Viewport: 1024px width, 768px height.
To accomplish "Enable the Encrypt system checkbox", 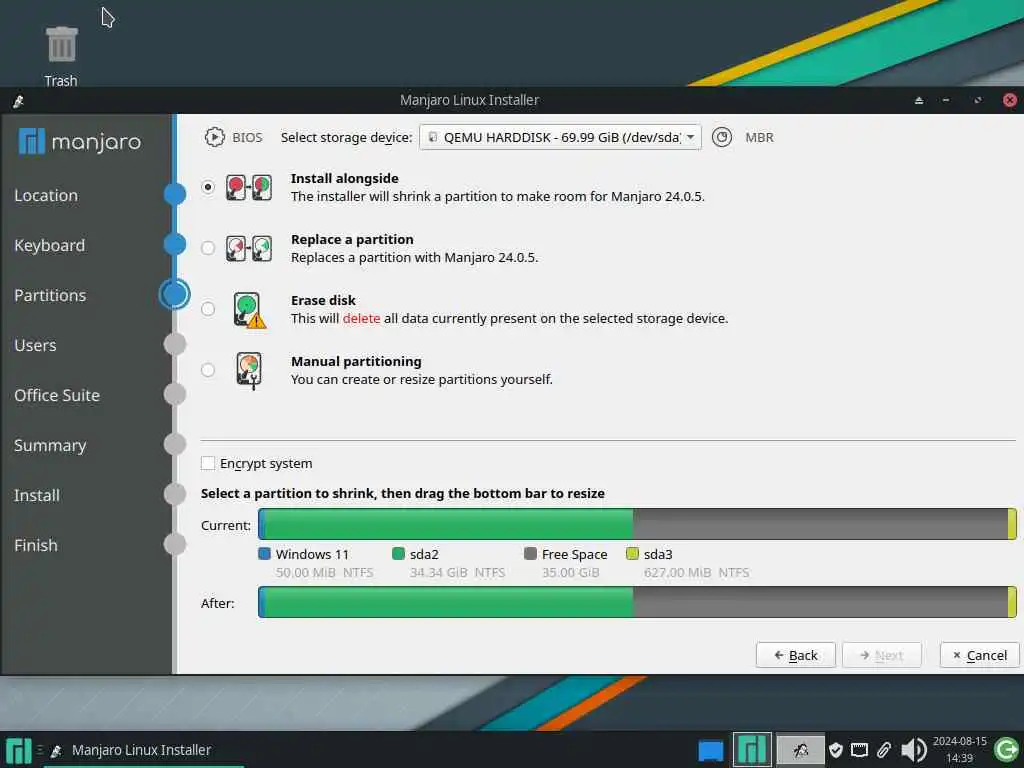I will [x=208, y=464].
